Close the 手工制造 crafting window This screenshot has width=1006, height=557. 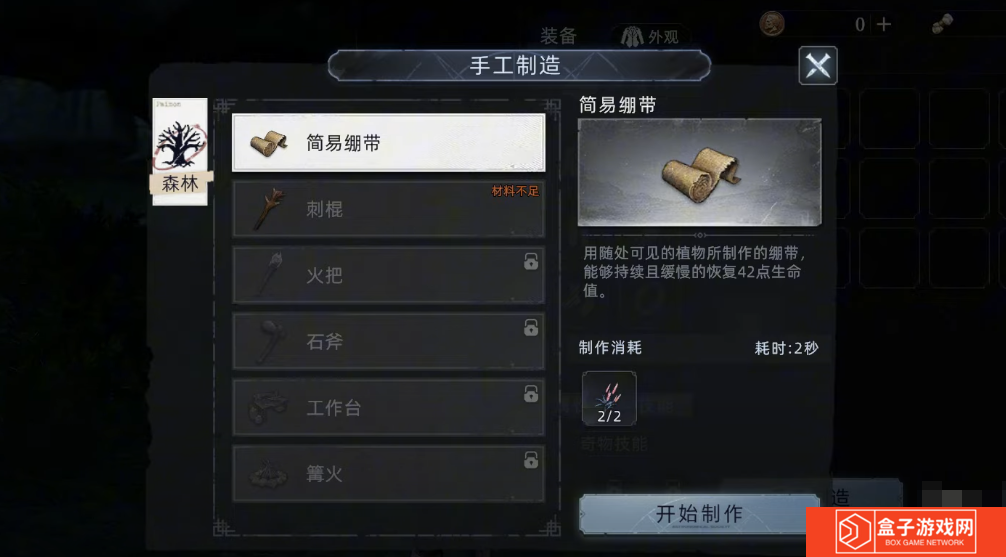coord(817,65)
